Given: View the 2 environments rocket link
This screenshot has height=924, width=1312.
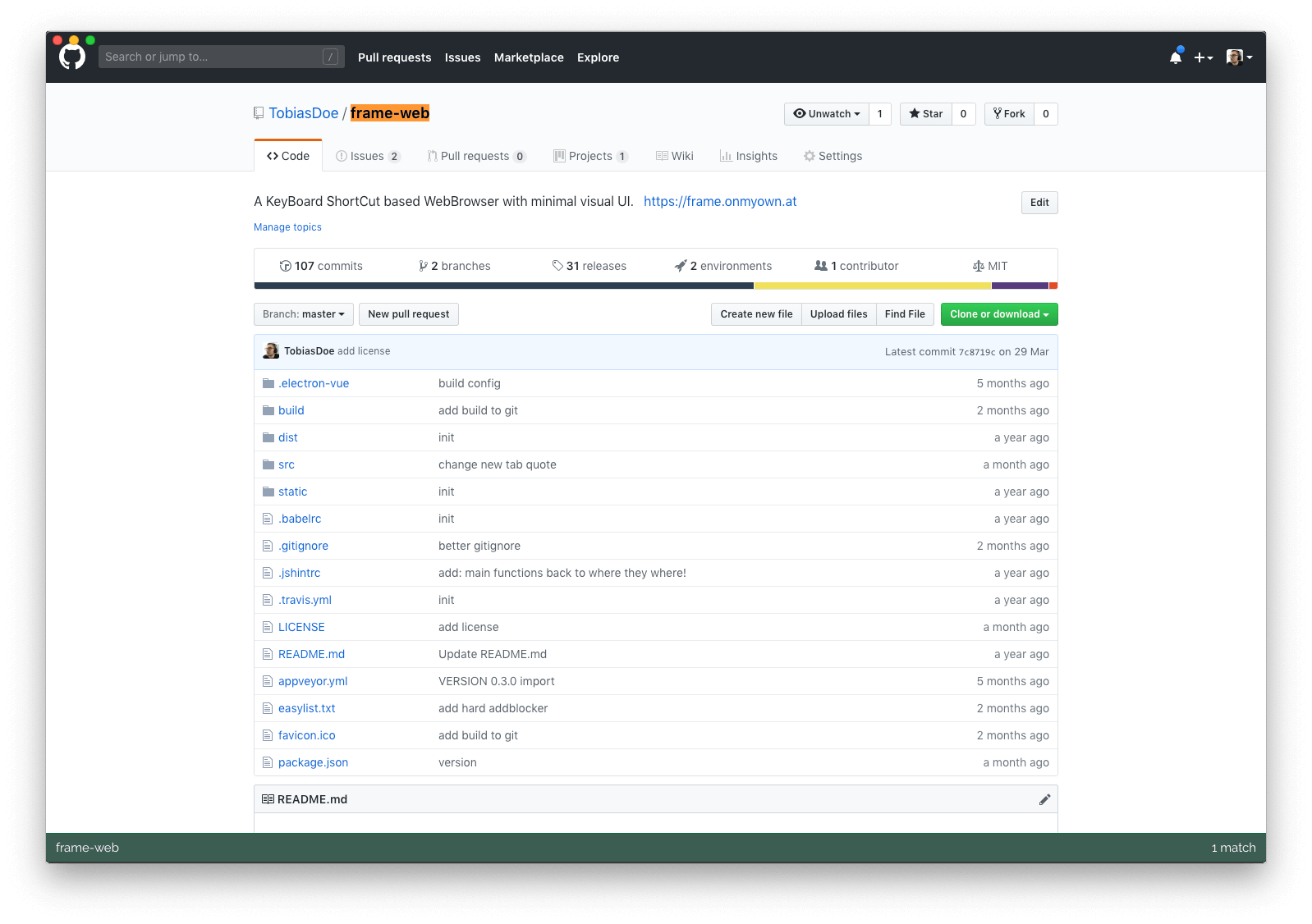Looking at the screenshot, I should 723,266.
